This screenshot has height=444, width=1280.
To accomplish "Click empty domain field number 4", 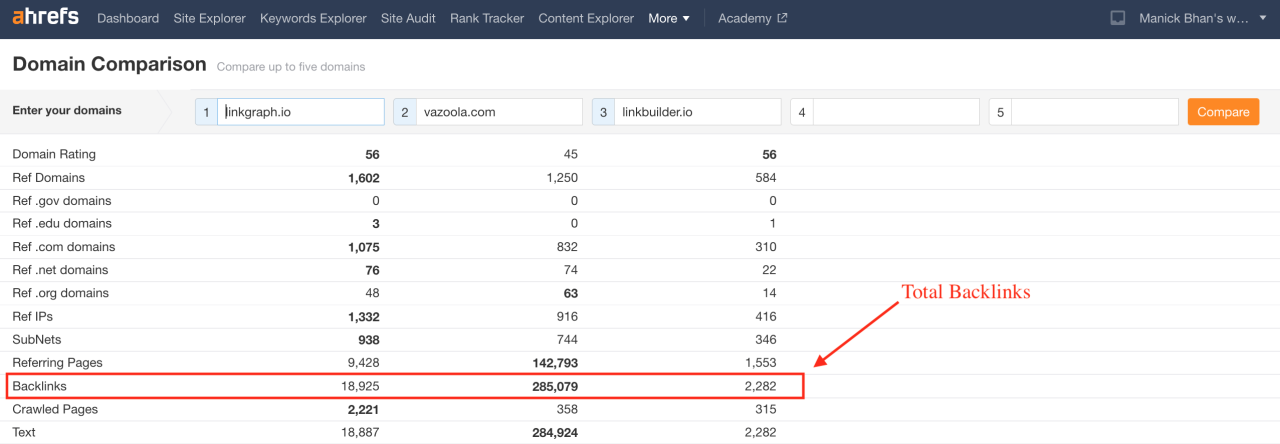I will (895, 112).
